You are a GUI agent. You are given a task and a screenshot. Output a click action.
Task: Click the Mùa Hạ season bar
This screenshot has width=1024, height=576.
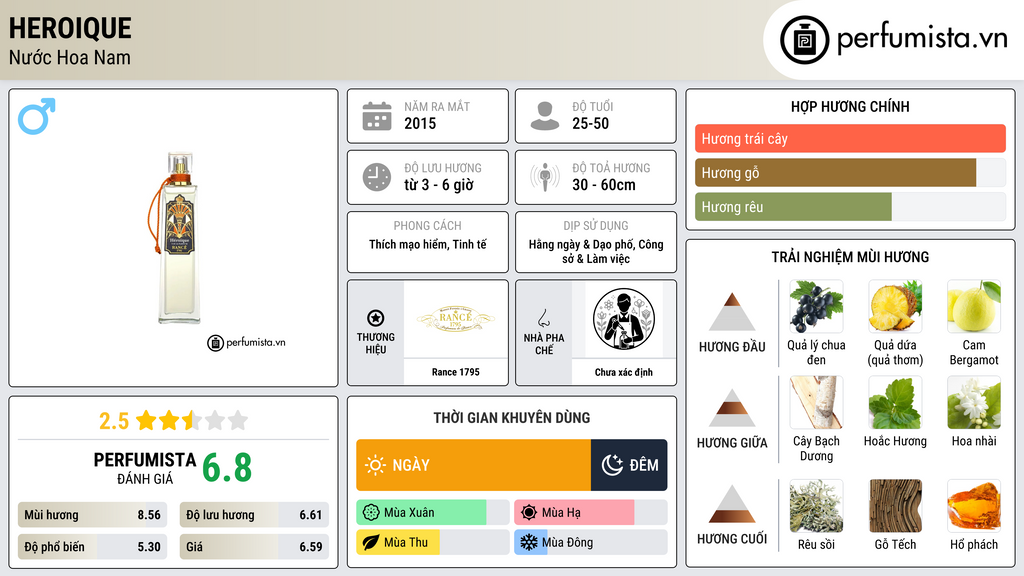pos(590,513)
